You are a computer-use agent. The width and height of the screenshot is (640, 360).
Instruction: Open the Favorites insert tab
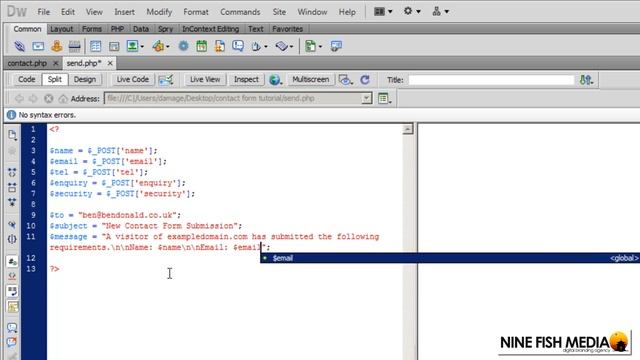click(287, 29)
